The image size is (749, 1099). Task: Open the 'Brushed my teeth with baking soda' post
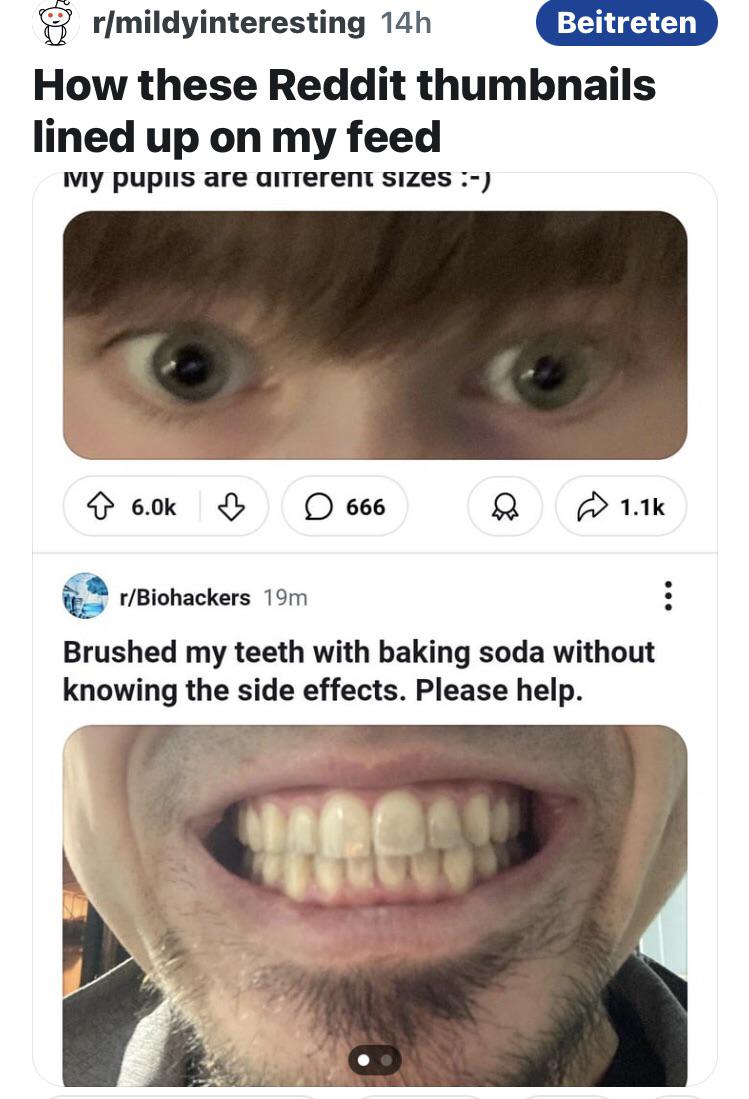pyautogui.click(x=358, y=671)
